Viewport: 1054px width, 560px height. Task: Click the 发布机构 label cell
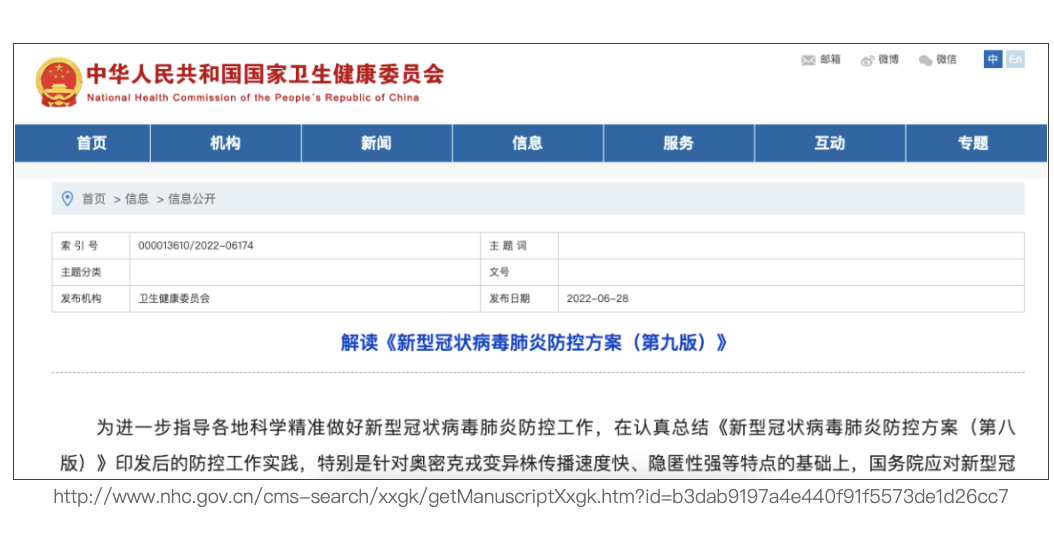point(91,298)
